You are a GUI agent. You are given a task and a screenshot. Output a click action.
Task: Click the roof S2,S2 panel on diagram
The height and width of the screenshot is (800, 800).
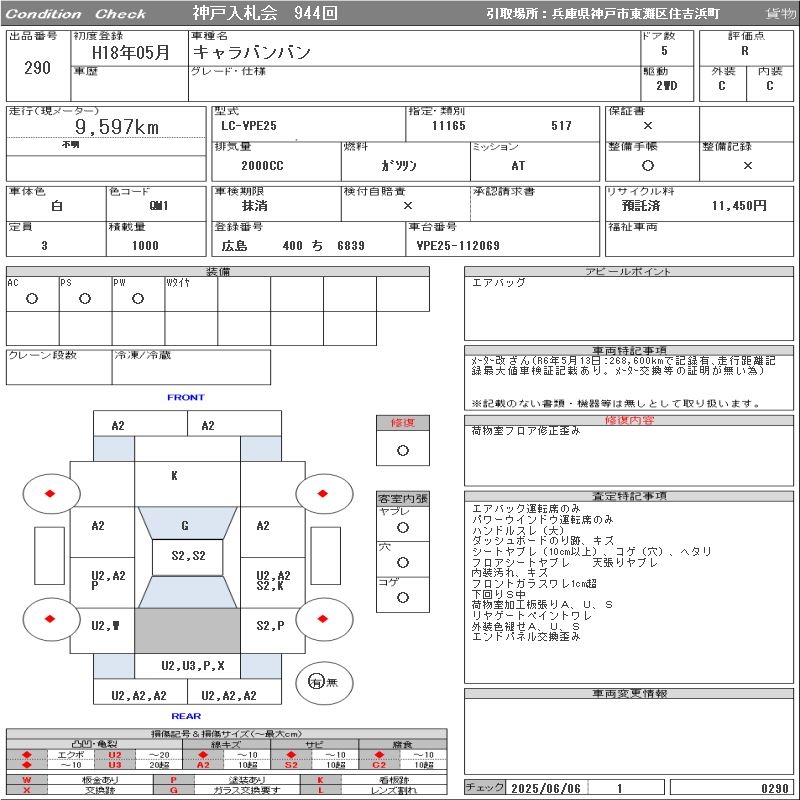[x=188, y=557]
